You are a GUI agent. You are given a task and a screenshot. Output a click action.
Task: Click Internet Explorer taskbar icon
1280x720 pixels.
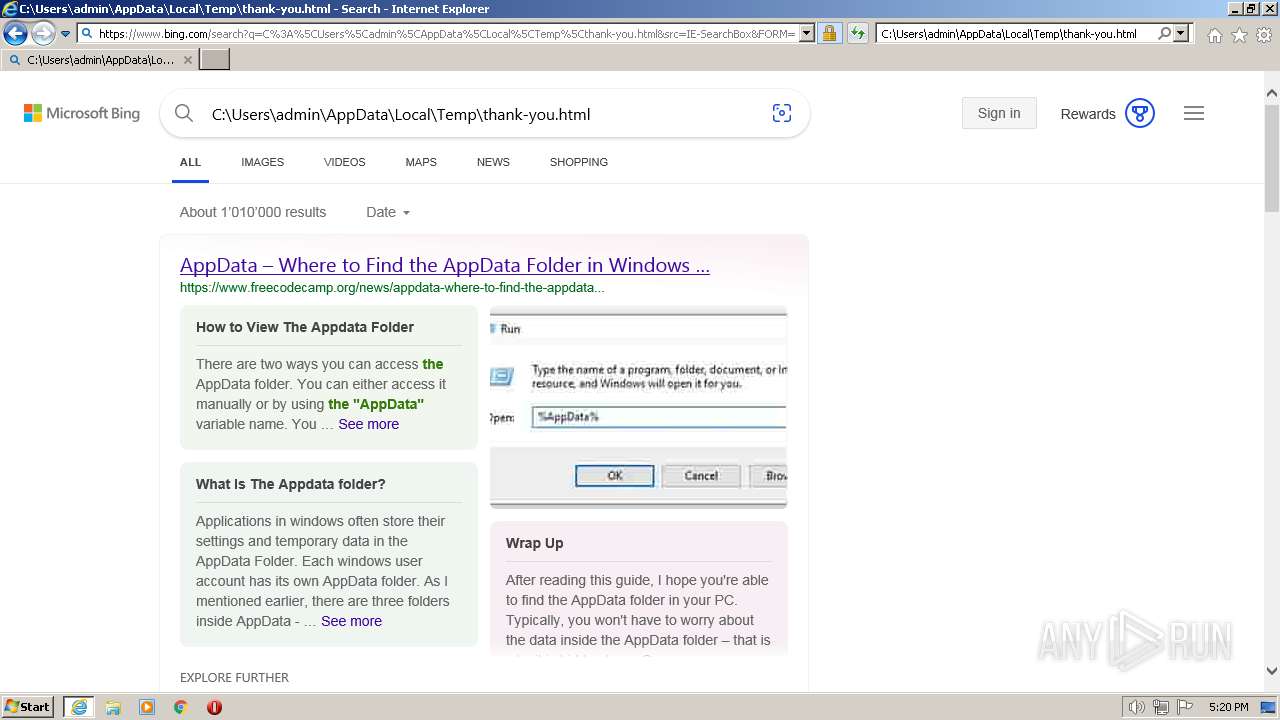79,707
